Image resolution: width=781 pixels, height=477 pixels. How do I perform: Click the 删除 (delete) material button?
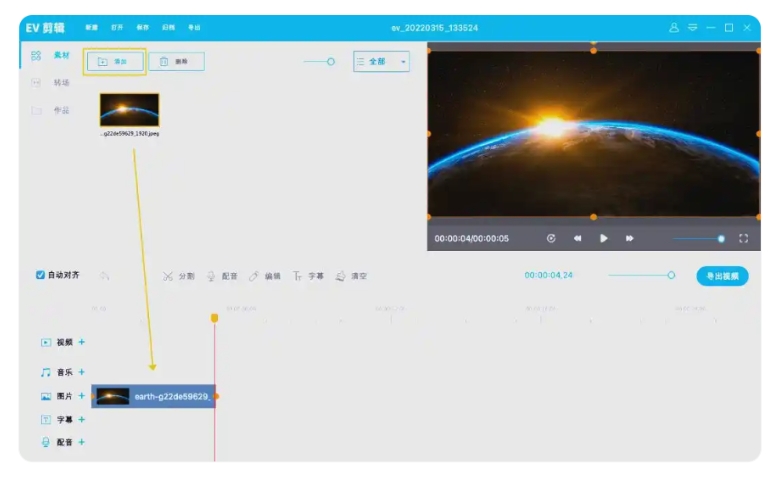(x=176, y=62)
